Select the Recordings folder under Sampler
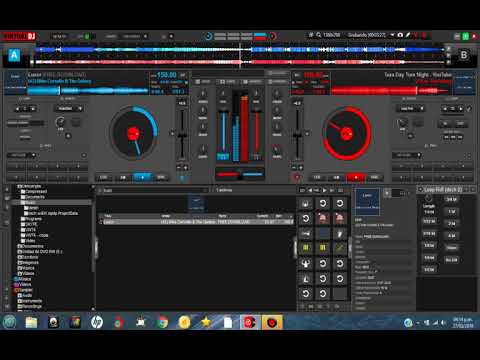The width and height of the screenshot is (480, 360). (x=30, y=306)
